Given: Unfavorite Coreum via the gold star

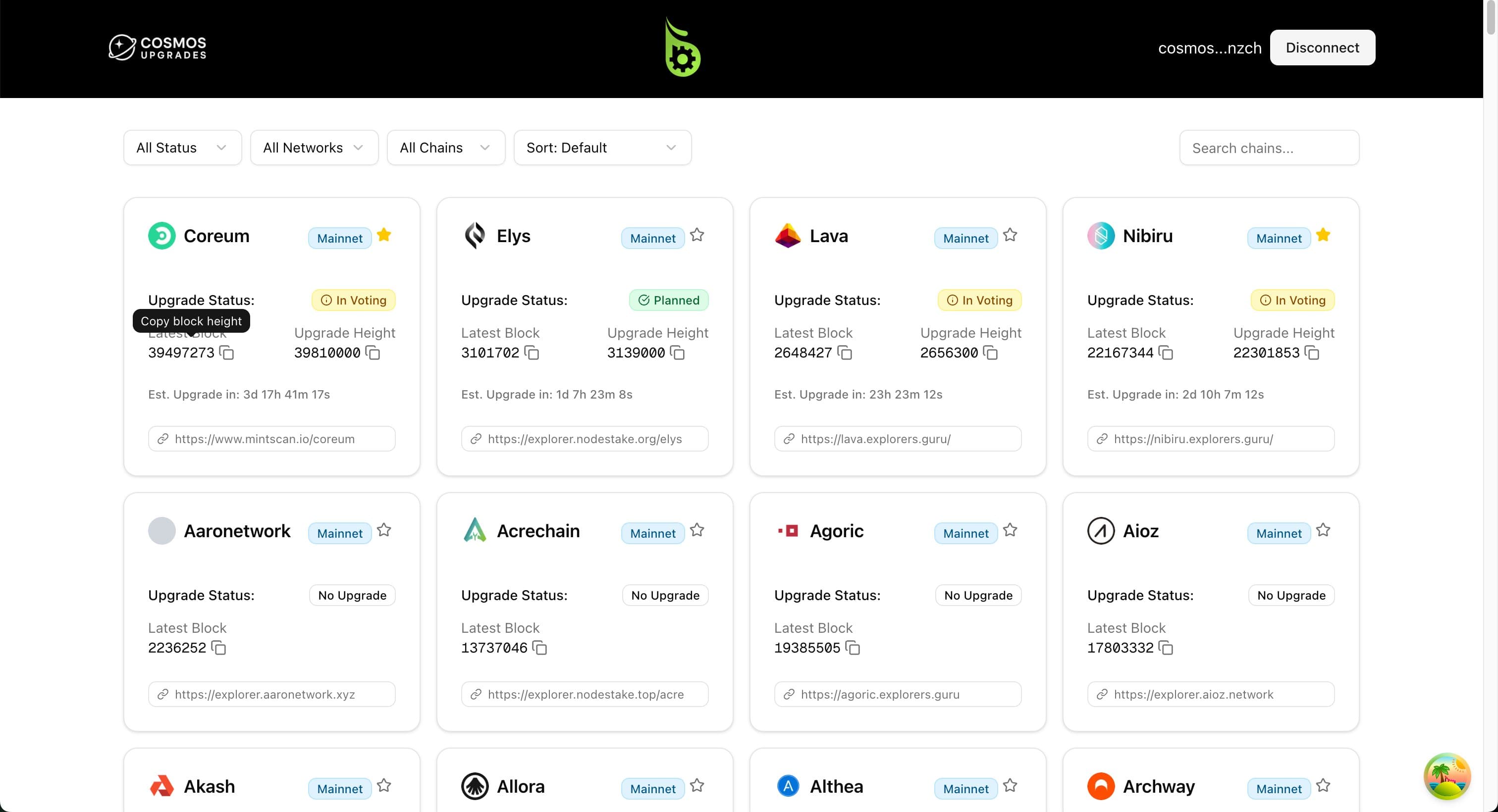Looking at the screenshot, I should click(x=384, y=235).
